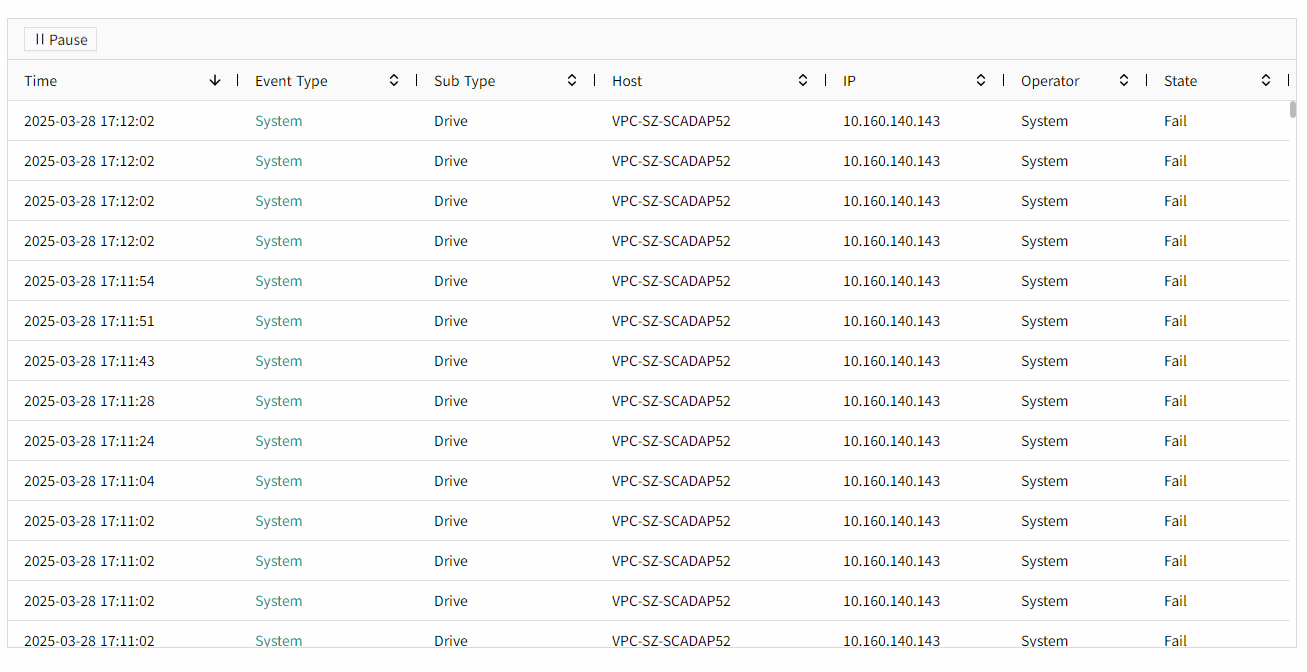Click the Operator column sort icon
1307x672 pixels.
click(1124, 81)
